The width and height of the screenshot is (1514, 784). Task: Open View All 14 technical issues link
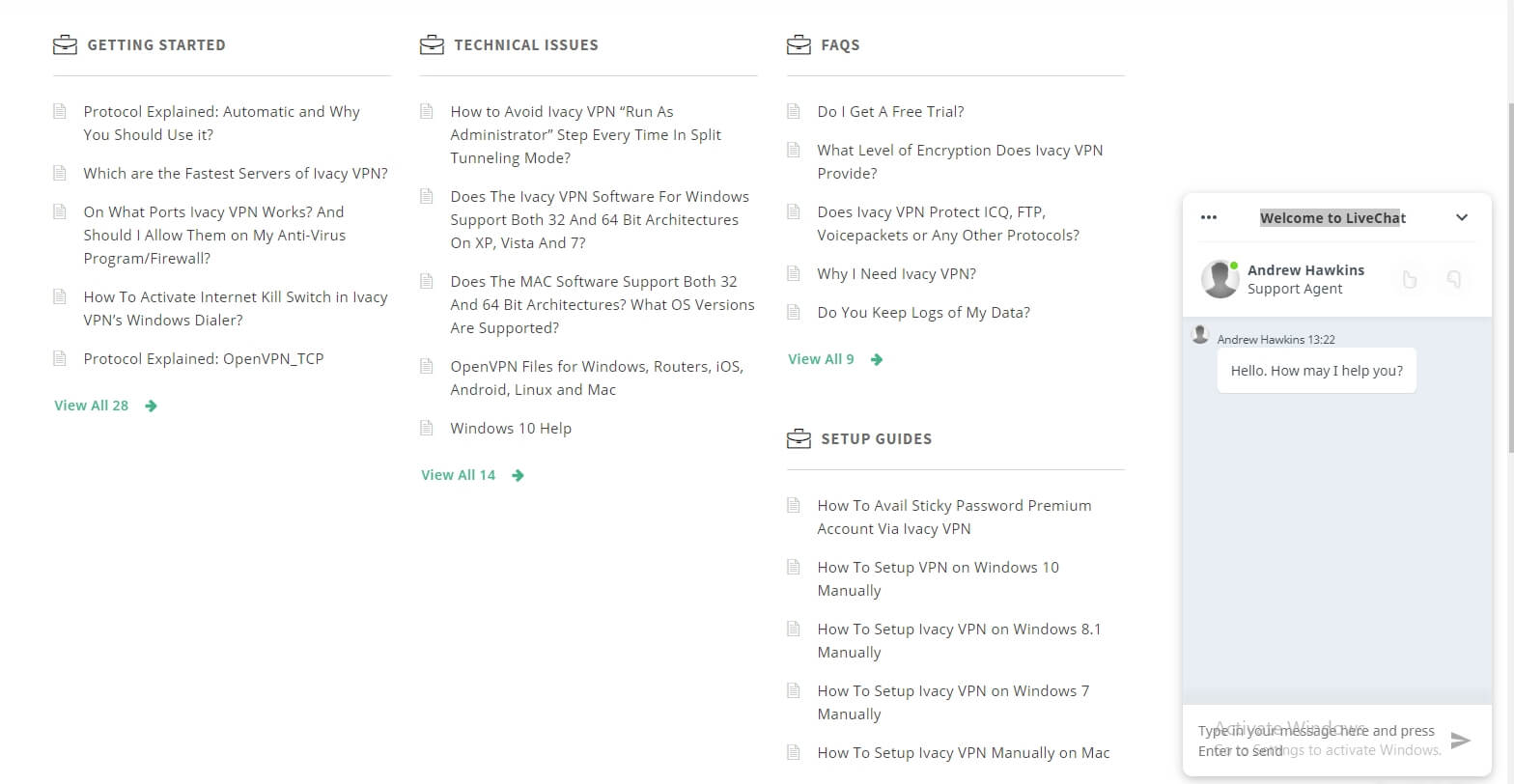[459, 475]
